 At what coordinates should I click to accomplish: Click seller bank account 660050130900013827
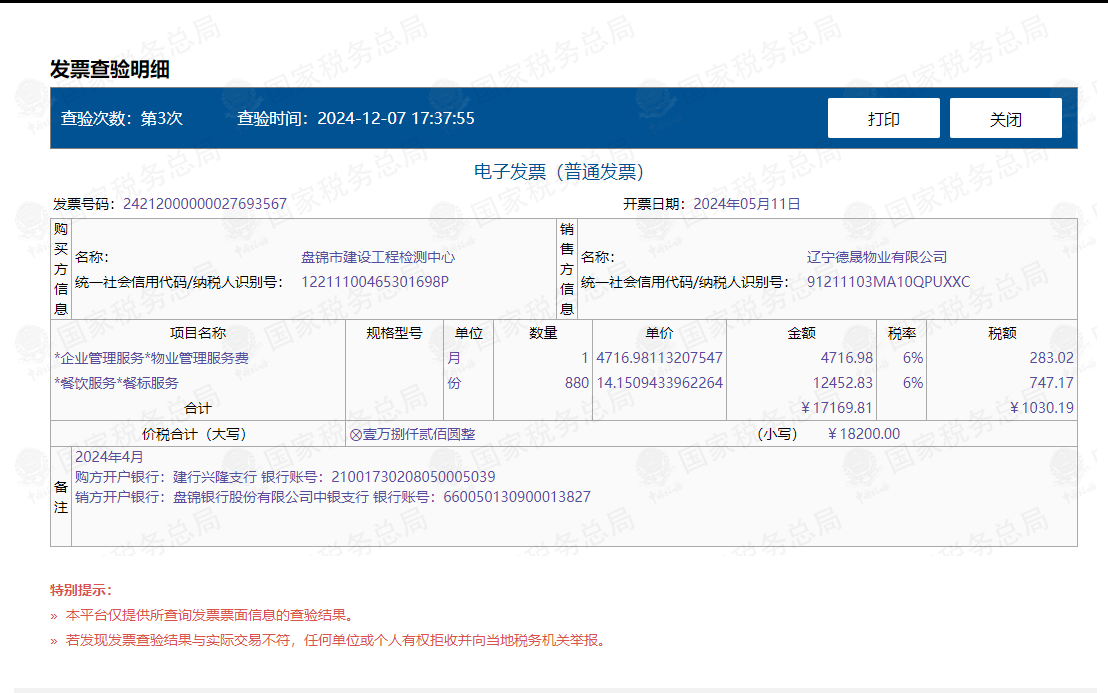[517, 497]
